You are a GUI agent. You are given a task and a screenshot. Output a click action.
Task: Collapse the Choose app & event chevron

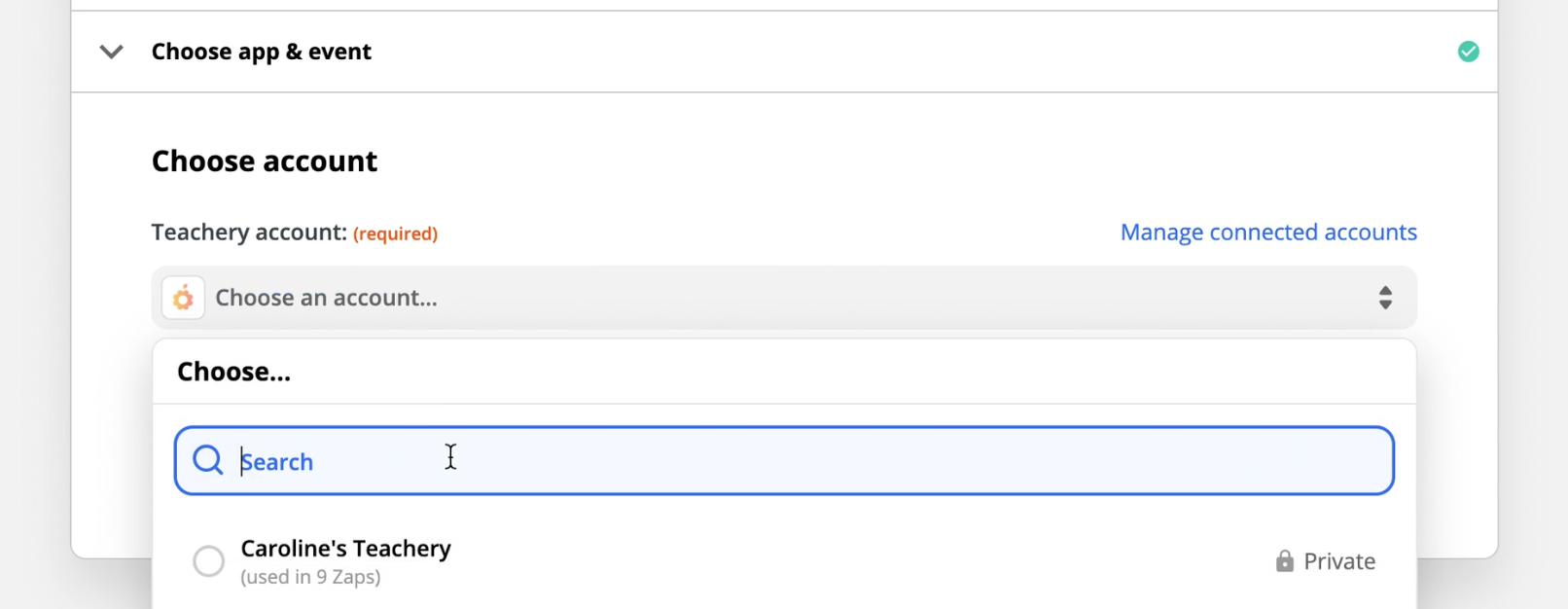112,52
